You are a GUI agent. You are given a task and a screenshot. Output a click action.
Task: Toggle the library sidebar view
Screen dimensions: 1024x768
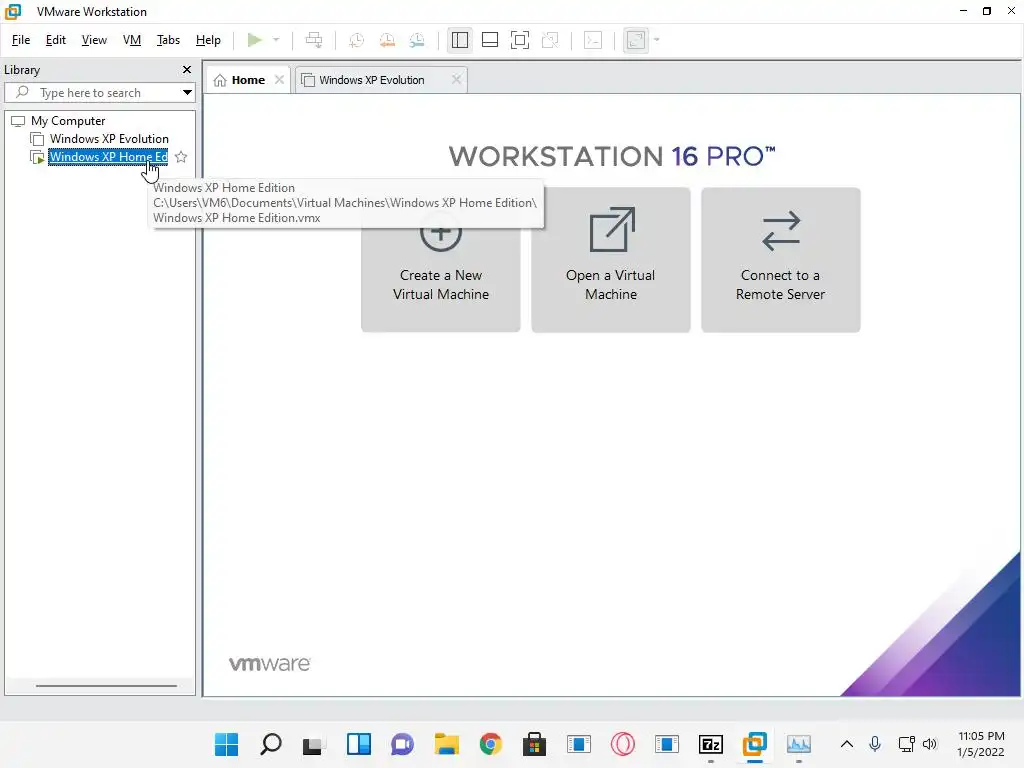[x=460, y=40]
